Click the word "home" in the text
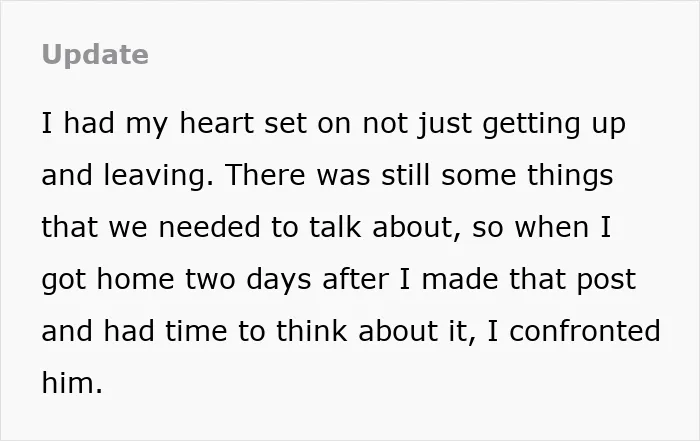700x441 pixels. [135, 279]
